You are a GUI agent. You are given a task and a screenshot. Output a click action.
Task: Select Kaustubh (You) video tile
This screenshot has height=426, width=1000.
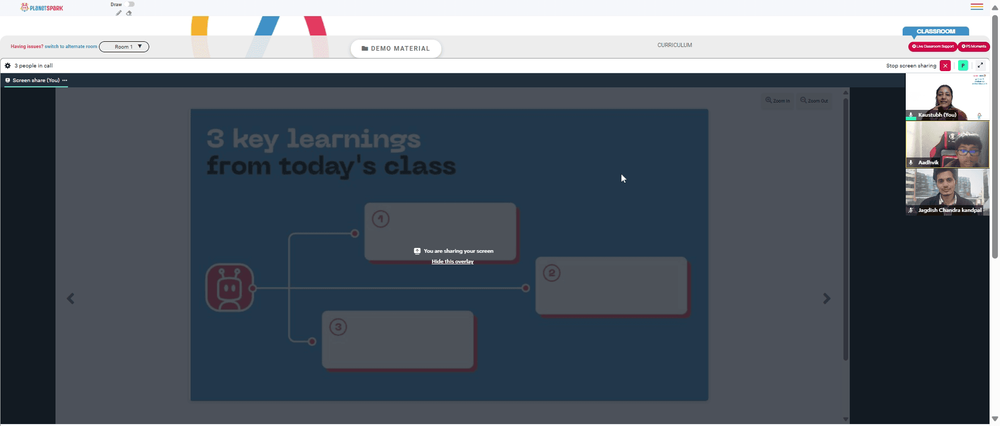[947, 96]
